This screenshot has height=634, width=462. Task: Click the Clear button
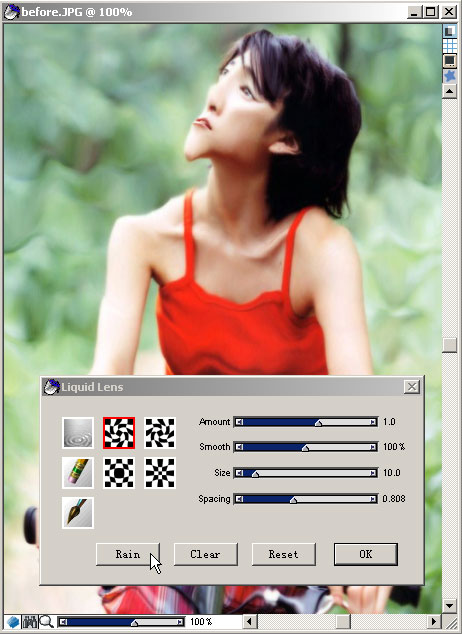[205, 554]
